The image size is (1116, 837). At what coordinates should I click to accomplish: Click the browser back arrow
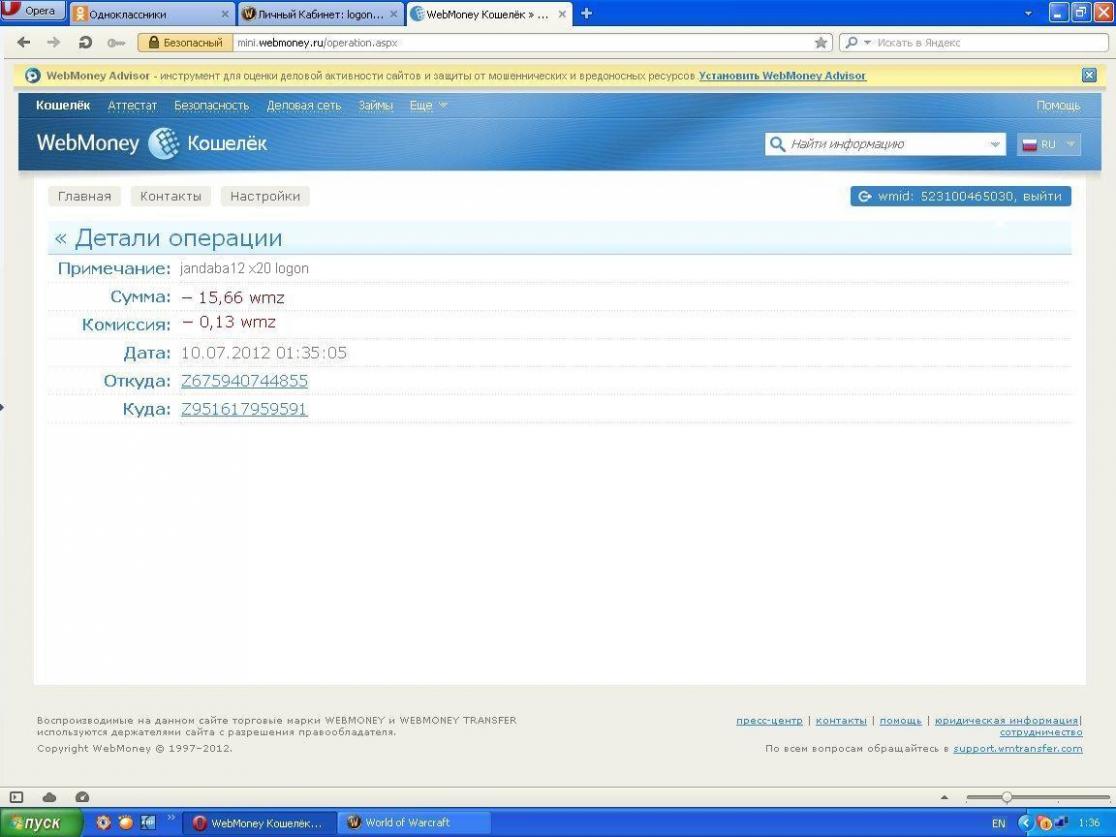click(24, 43)
